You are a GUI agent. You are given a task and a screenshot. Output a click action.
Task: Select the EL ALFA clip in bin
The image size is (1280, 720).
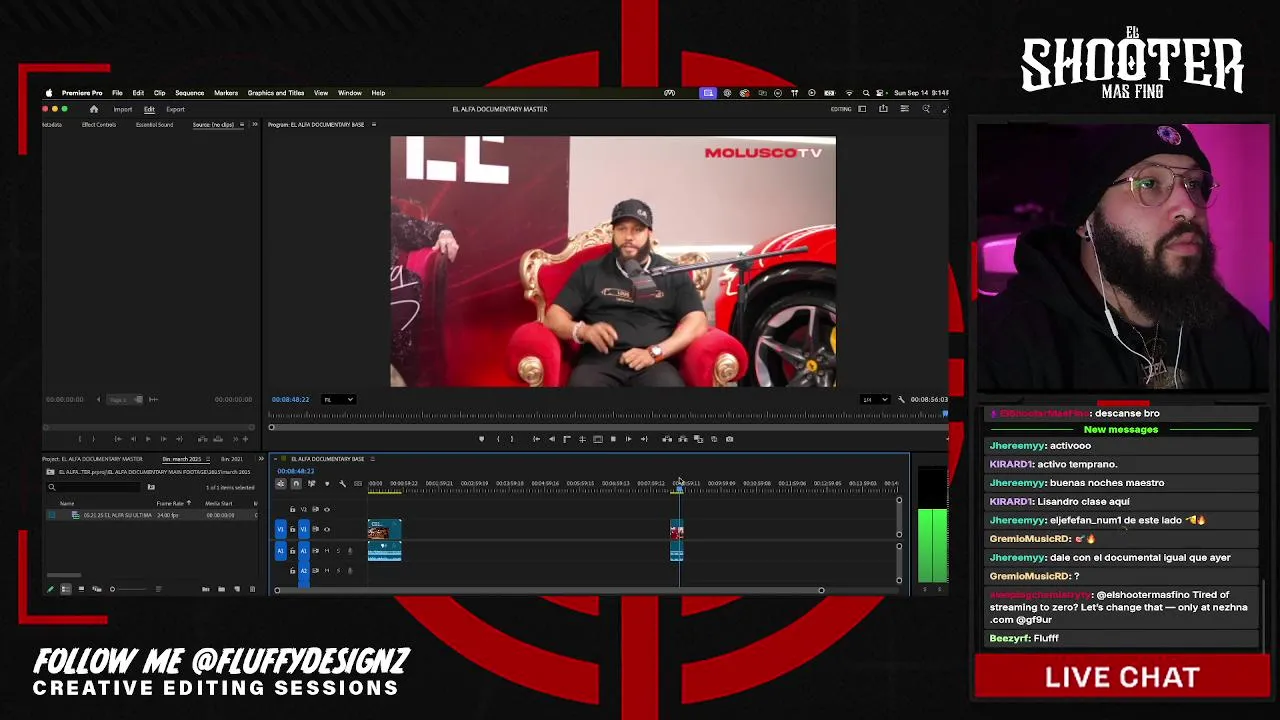117,515
